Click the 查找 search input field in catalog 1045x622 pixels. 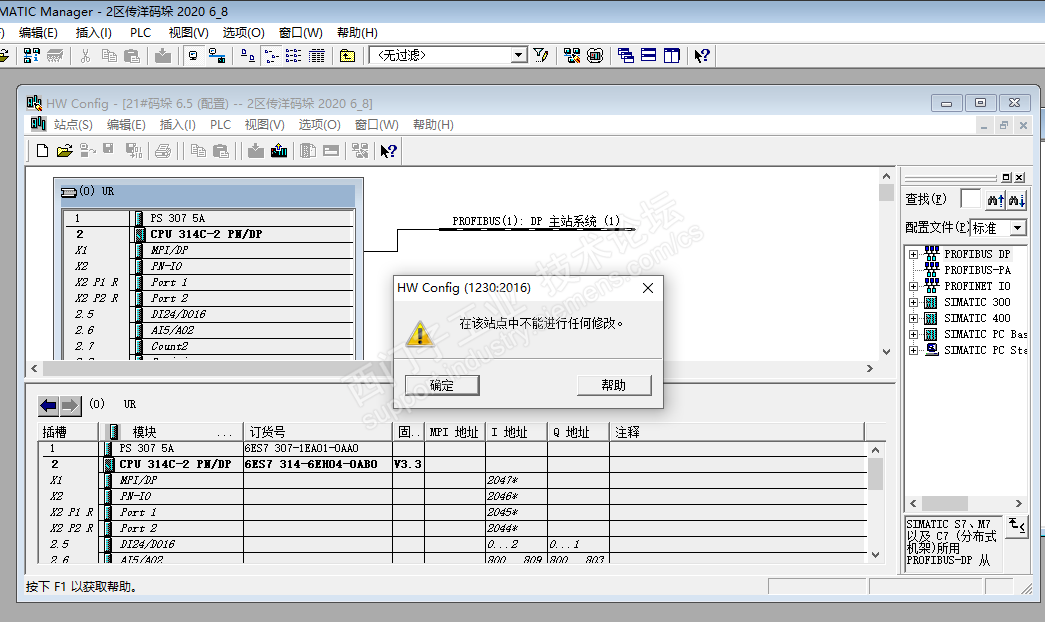(970, 199)
